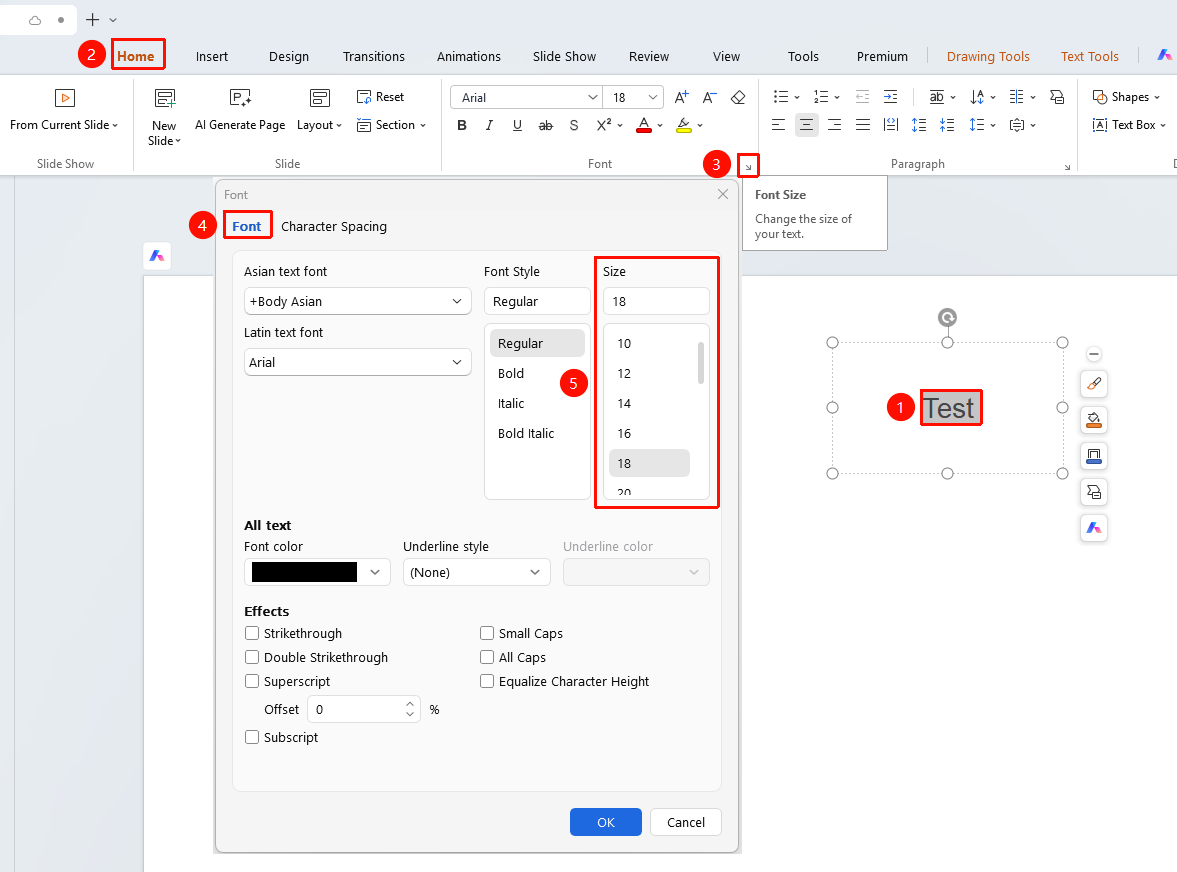Enable the Small Caps checkbox
1177x872 pixels.
click(487, 633)
